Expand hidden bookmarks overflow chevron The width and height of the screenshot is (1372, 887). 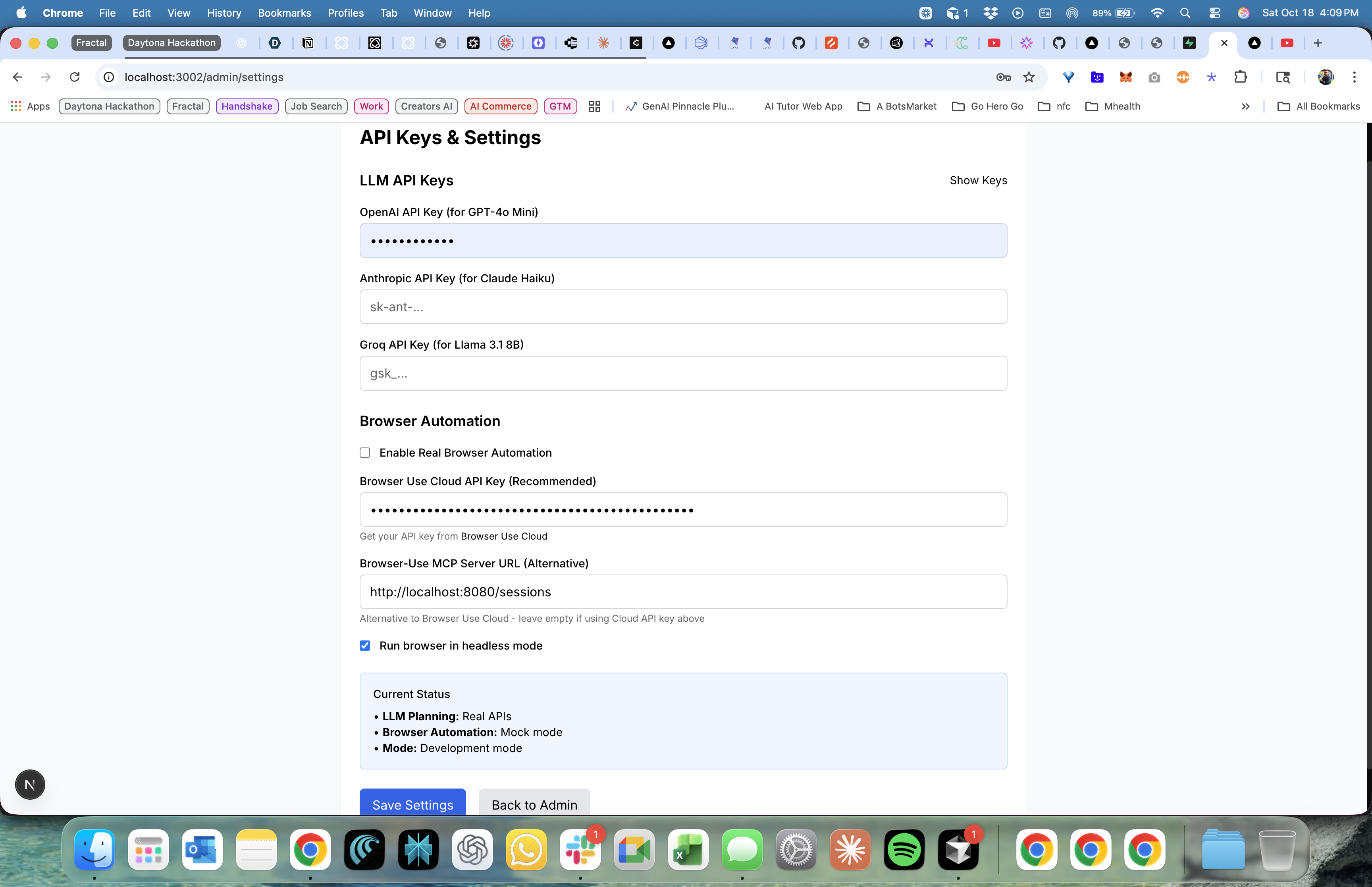click(1245, 106)
